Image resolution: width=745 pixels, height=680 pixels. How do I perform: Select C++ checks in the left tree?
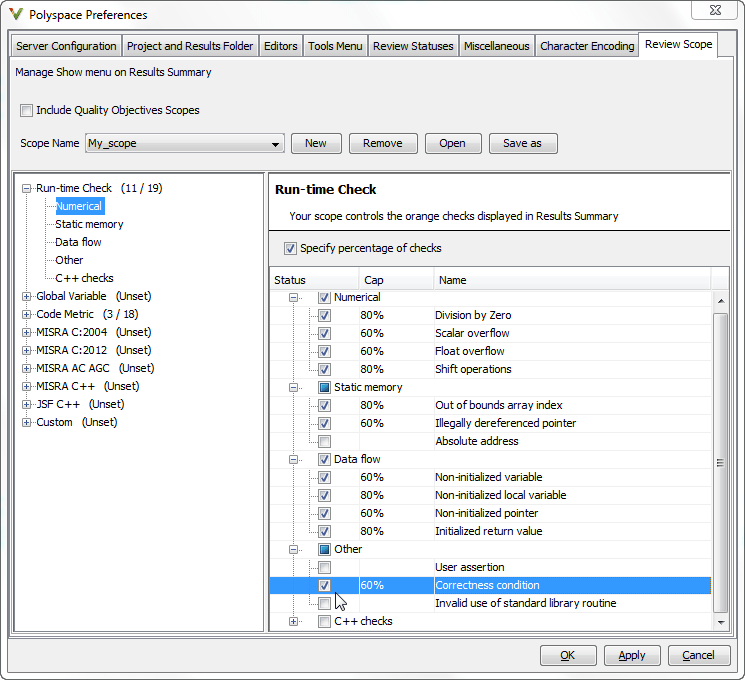click(x=85, y=278)
